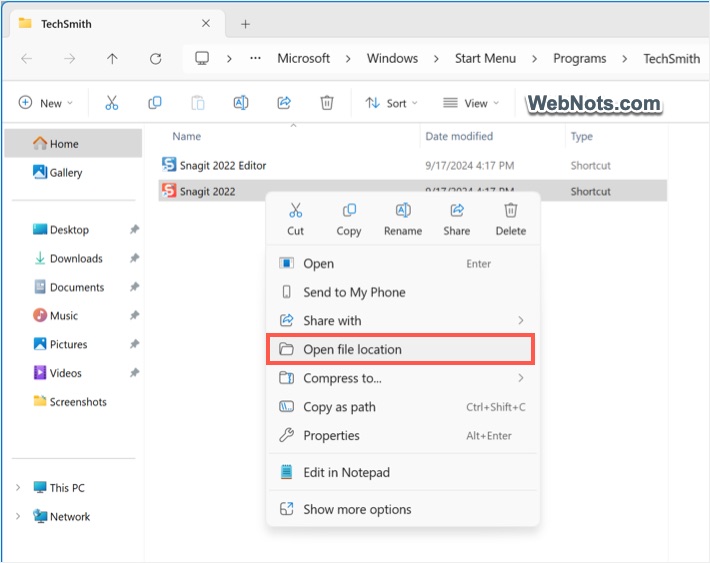Unpin Music using its pin icon
Screen dimensions: 710x563
coord(134,315)
